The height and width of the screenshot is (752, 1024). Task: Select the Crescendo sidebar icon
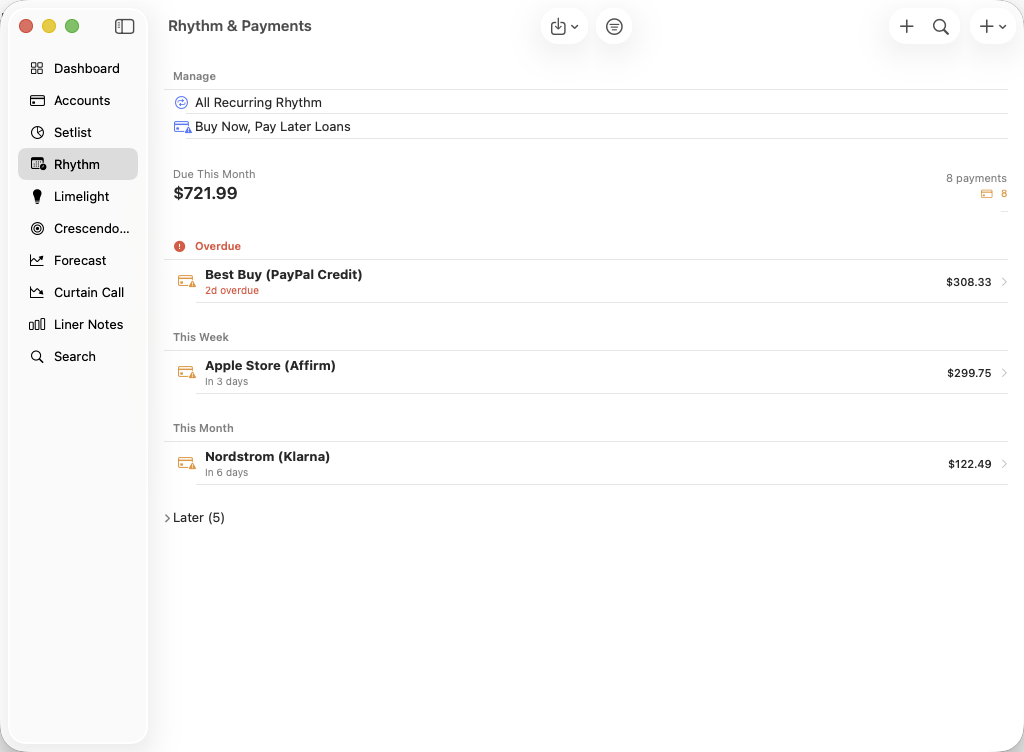tap(38, 228)
